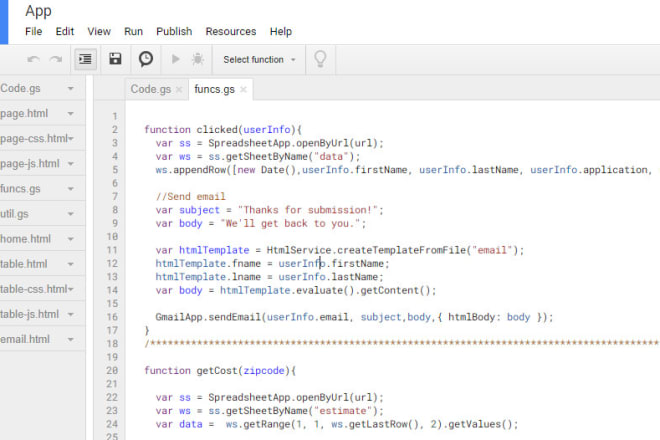Open the Run menu

click(x=133, y=32)
